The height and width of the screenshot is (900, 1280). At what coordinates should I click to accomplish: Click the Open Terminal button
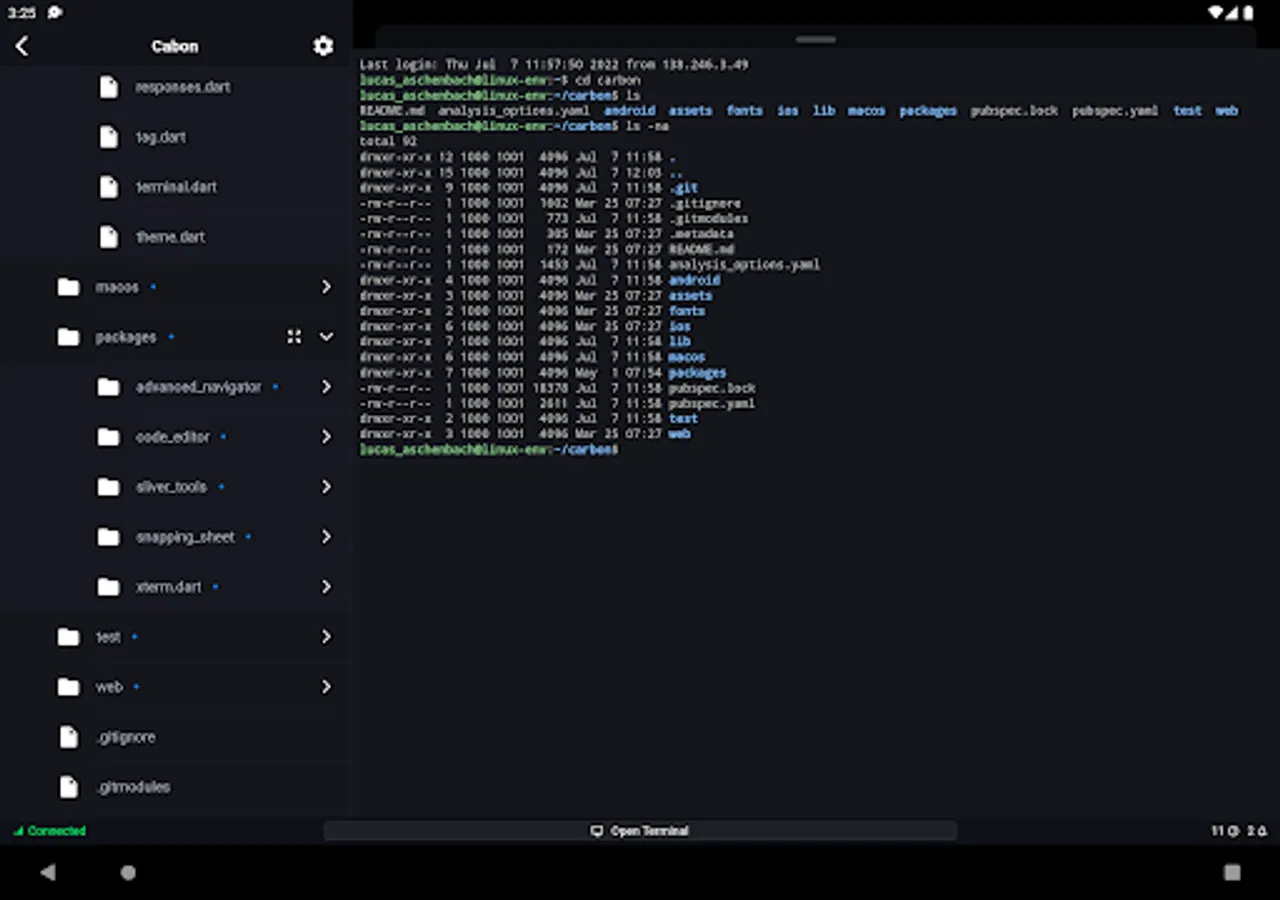pyautogui.click(x=640, y=831)
